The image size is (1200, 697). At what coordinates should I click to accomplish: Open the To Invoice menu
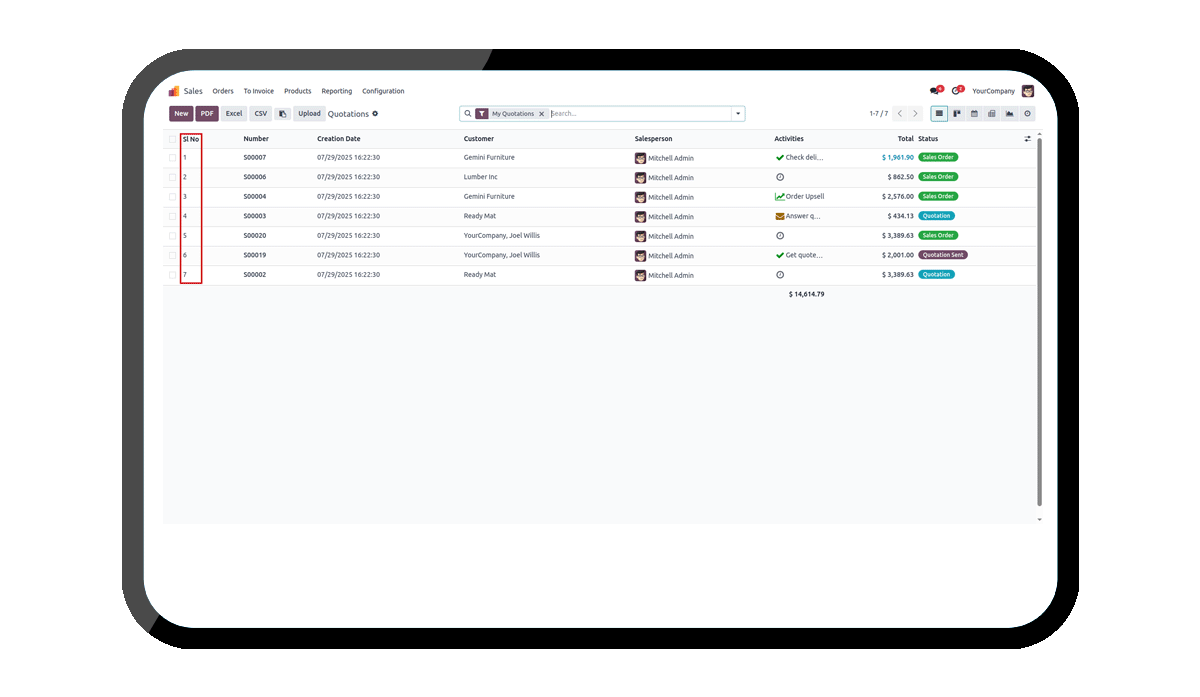[x=259, y=91]
